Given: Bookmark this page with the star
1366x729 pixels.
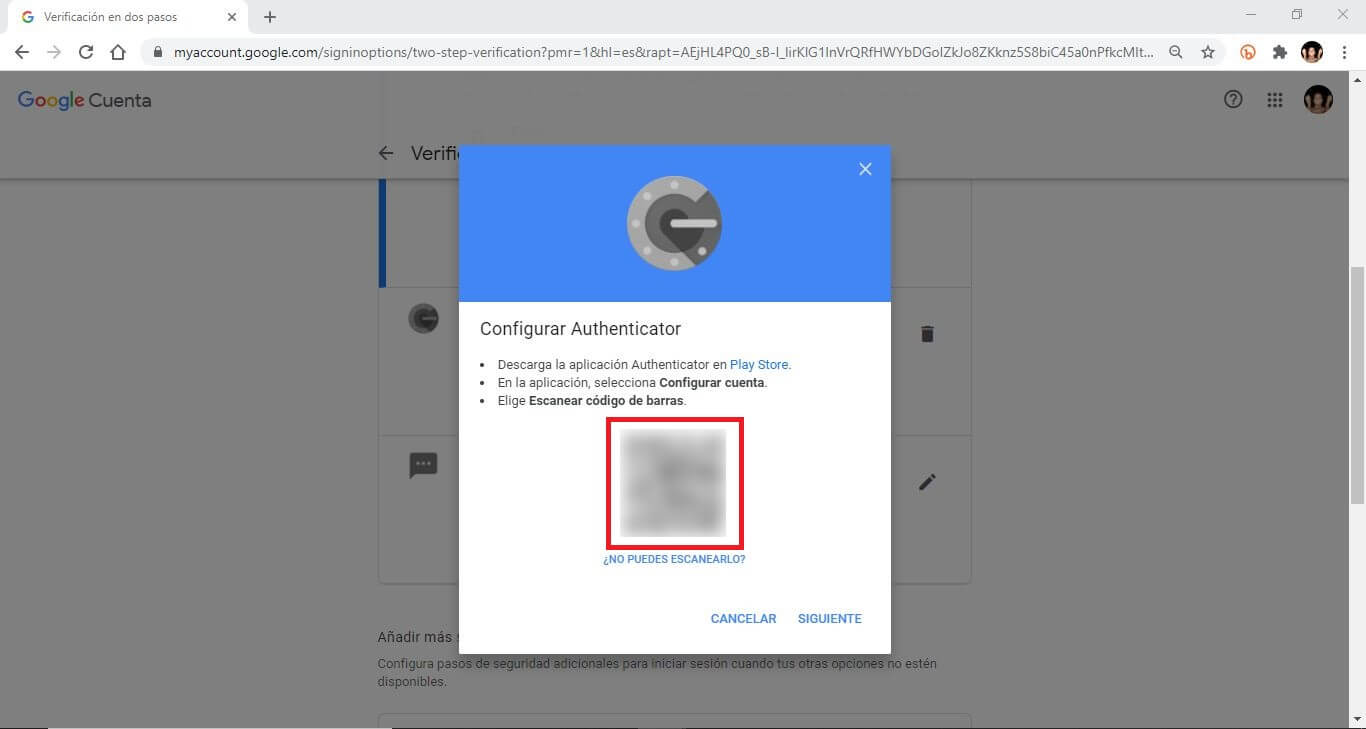Looking at the screenshot, I should click(x=1208, y=52).
